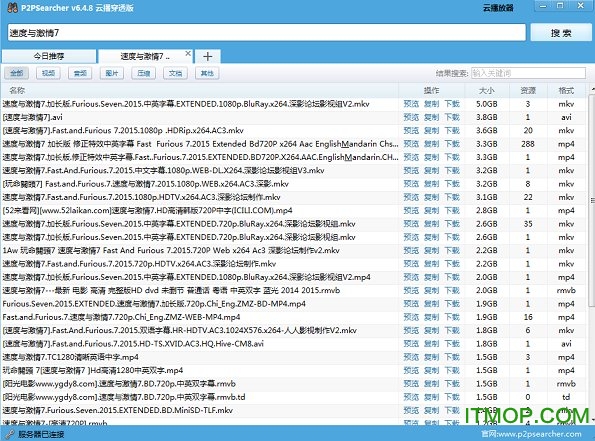Viewport: 595px width, 441px height.
Task: Click 预览 for the 3.6GB HDRip row
Action: point(411,130)
